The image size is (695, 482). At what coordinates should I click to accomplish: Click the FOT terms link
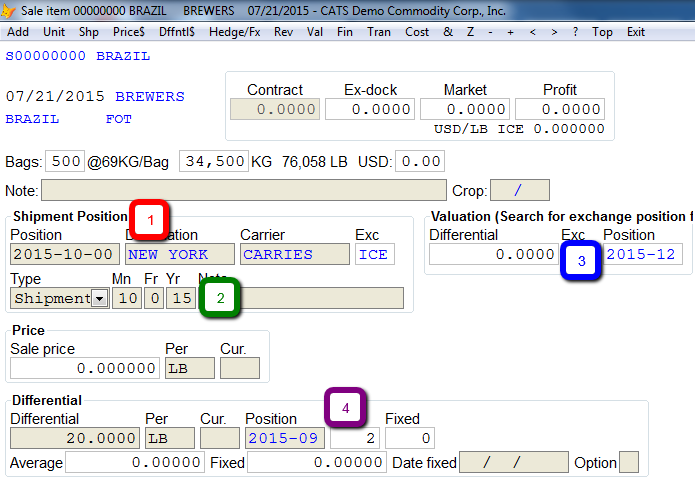click(119, 119)
